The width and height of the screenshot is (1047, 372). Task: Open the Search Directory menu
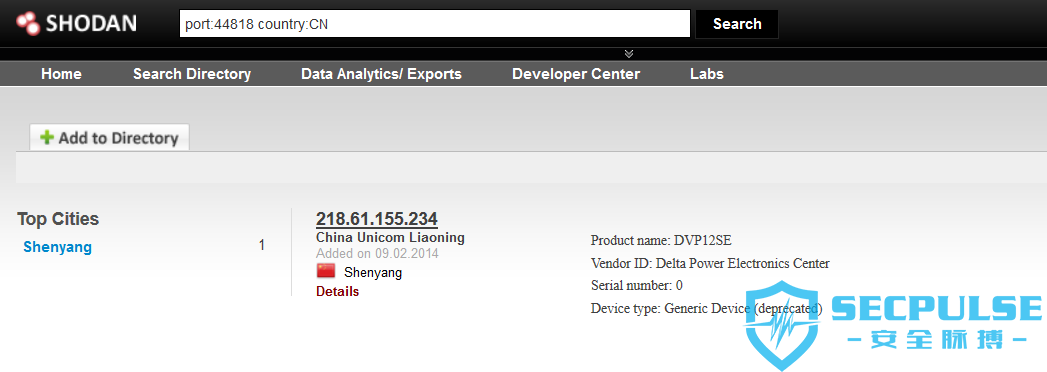tap(192, 74)
